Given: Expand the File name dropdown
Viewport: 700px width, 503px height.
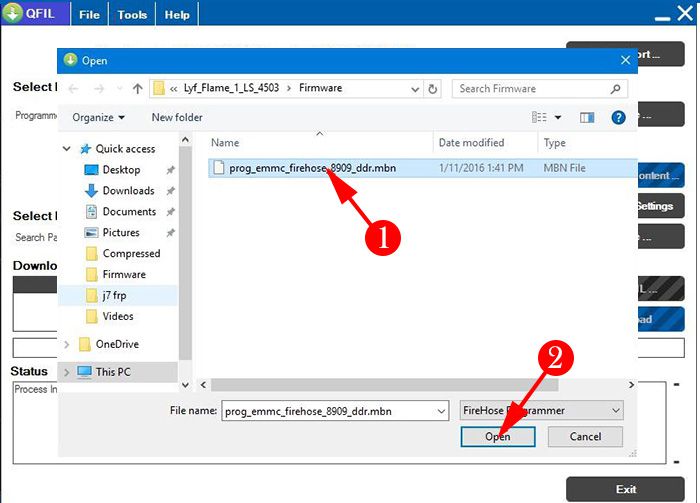Looking at the screenshot, I should point(442,411).
